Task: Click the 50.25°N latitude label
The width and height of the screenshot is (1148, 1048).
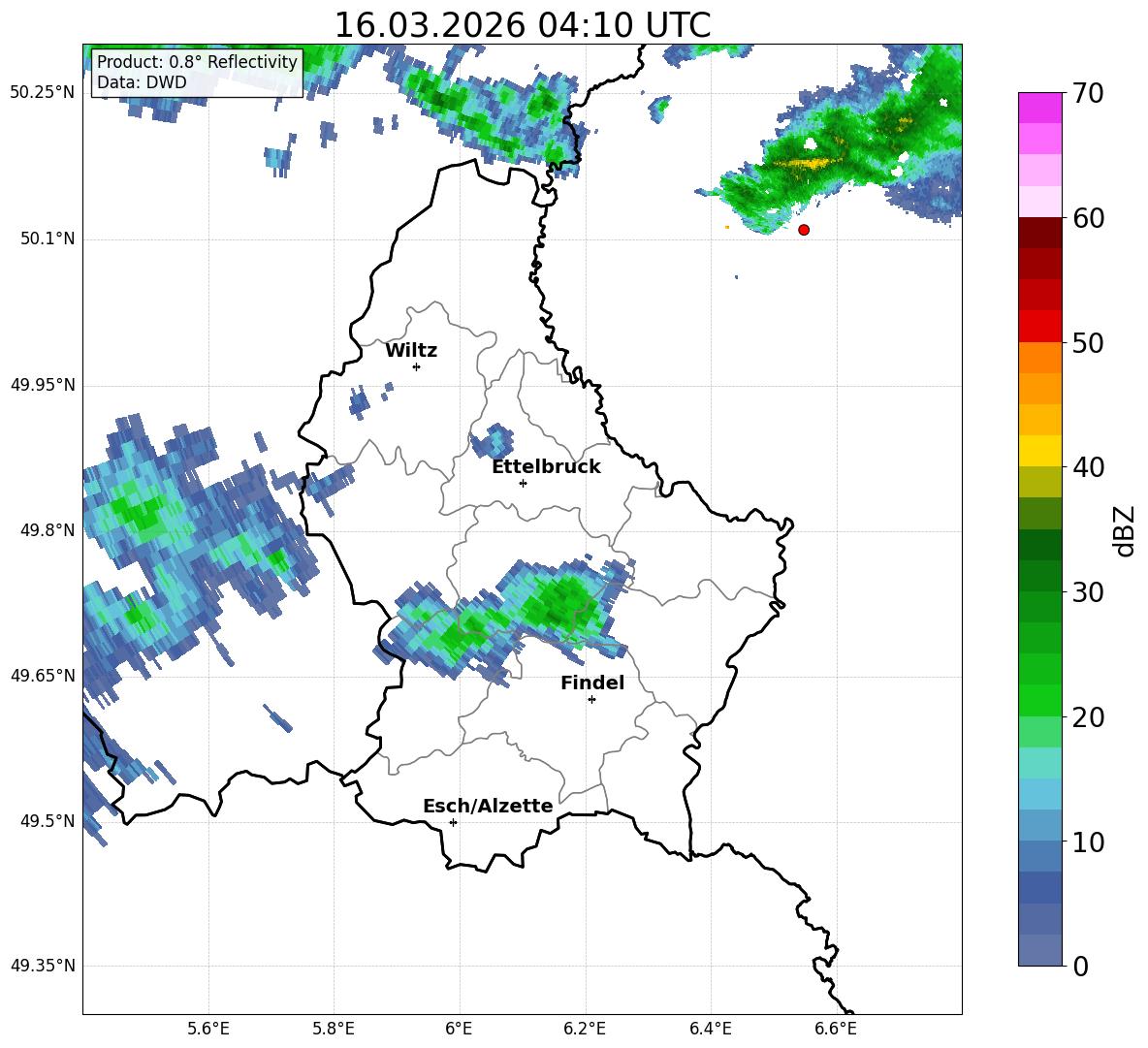Action: [42, 93]
